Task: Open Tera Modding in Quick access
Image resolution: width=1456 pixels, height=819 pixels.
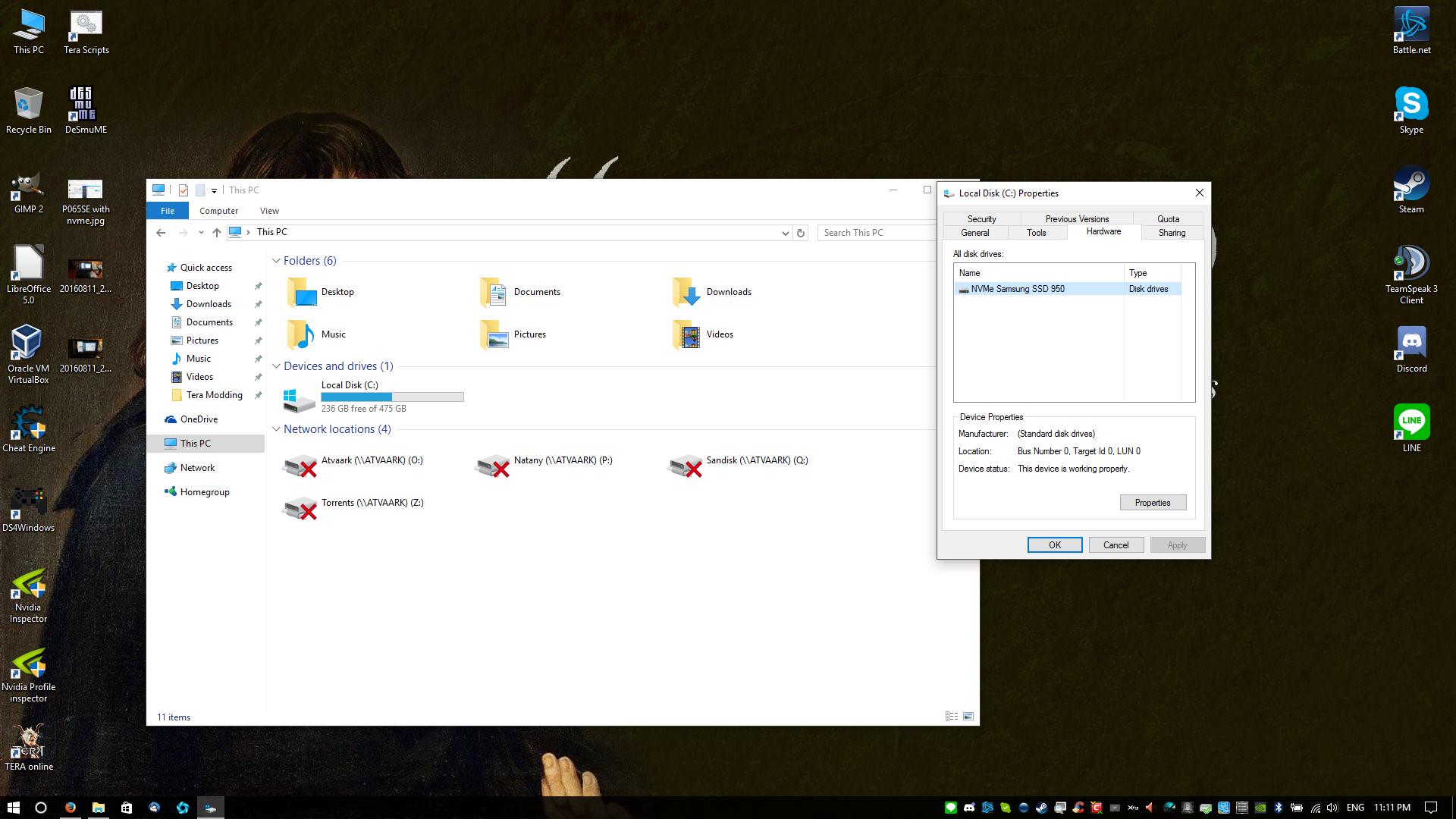Action: (x=214, y=395)
